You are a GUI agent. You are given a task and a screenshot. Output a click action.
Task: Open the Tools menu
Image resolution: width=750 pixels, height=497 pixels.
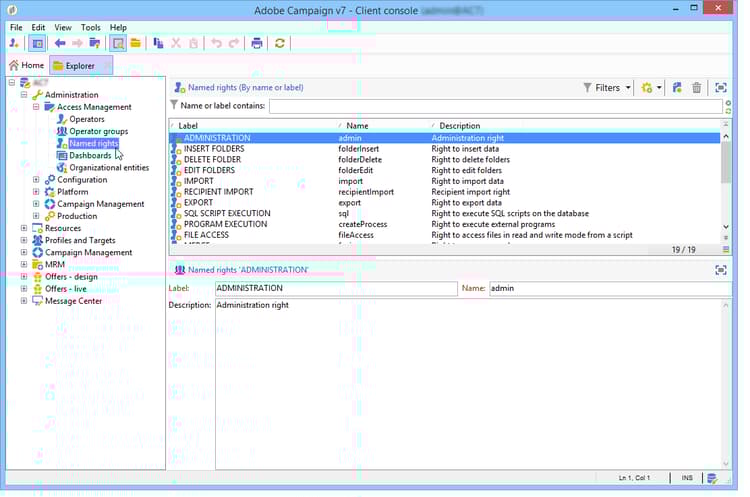90,27
